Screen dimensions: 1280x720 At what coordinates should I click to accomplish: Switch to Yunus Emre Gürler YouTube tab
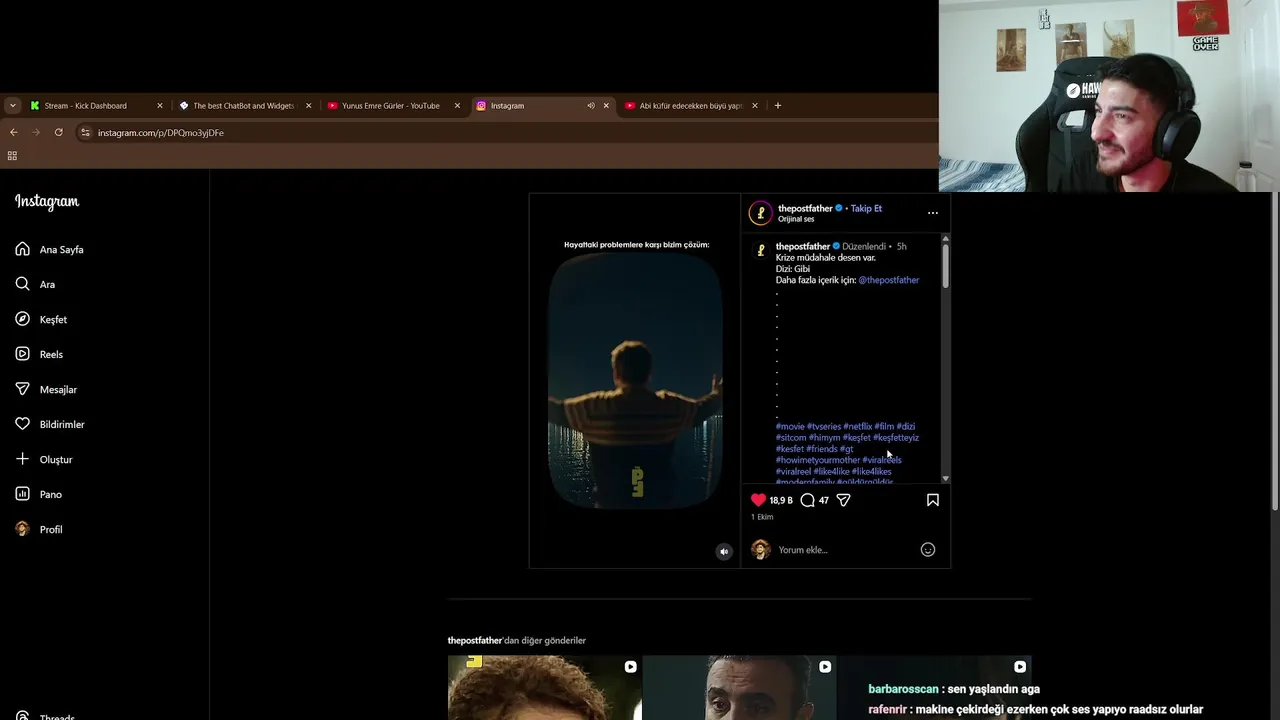[391, 106]
